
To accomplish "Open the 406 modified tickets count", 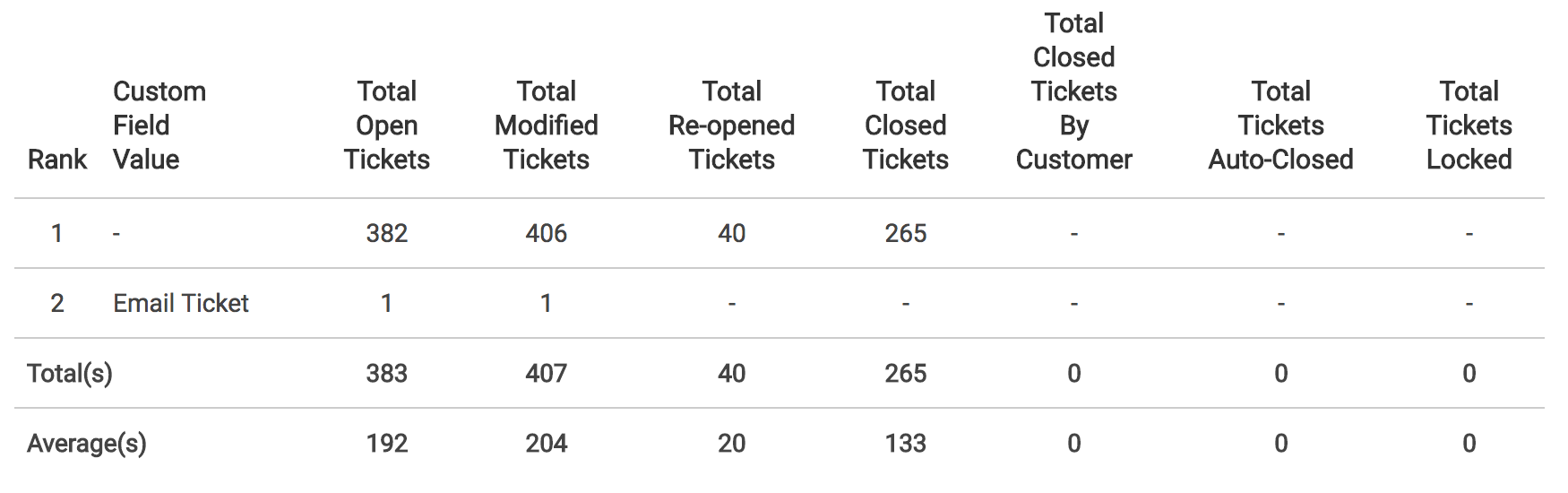I will click(546, 233).
